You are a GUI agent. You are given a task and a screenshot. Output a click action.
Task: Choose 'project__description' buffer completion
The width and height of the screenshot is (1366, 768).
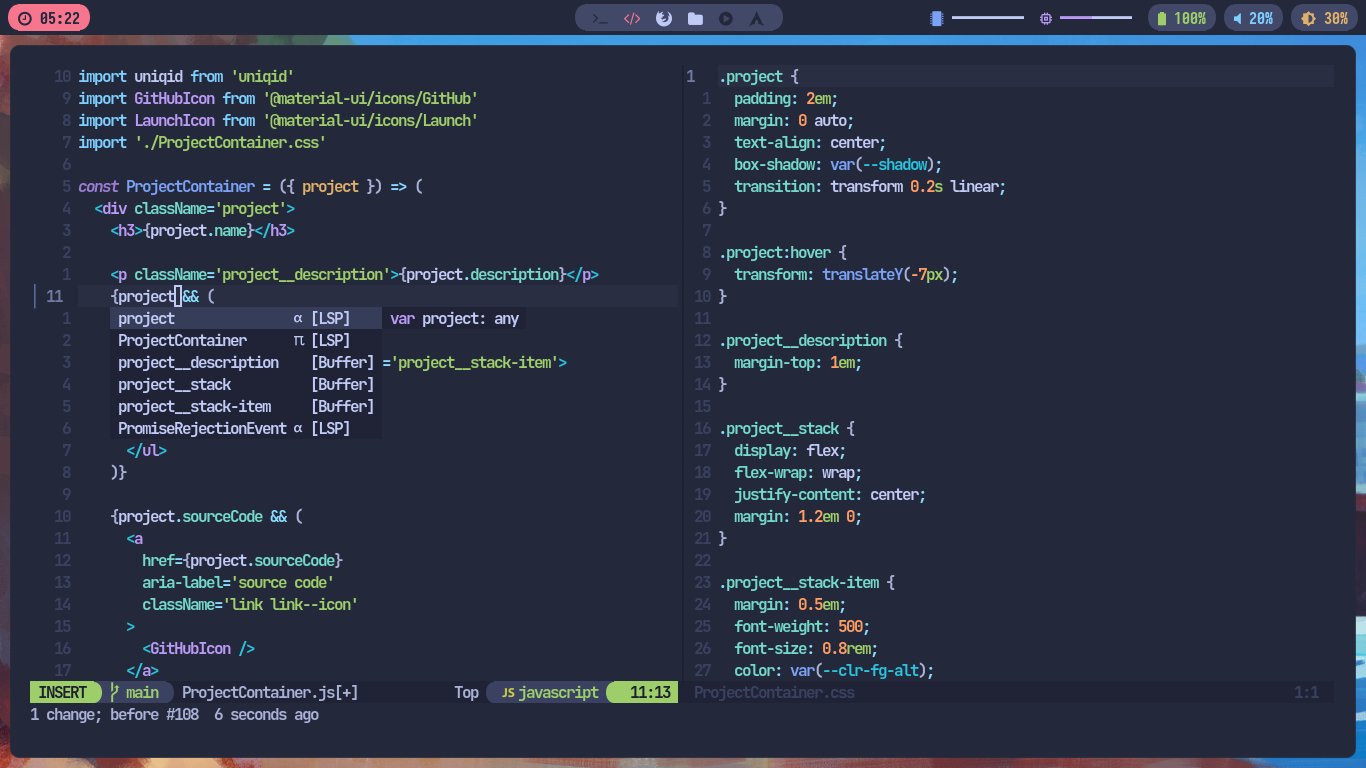[246, 362]
